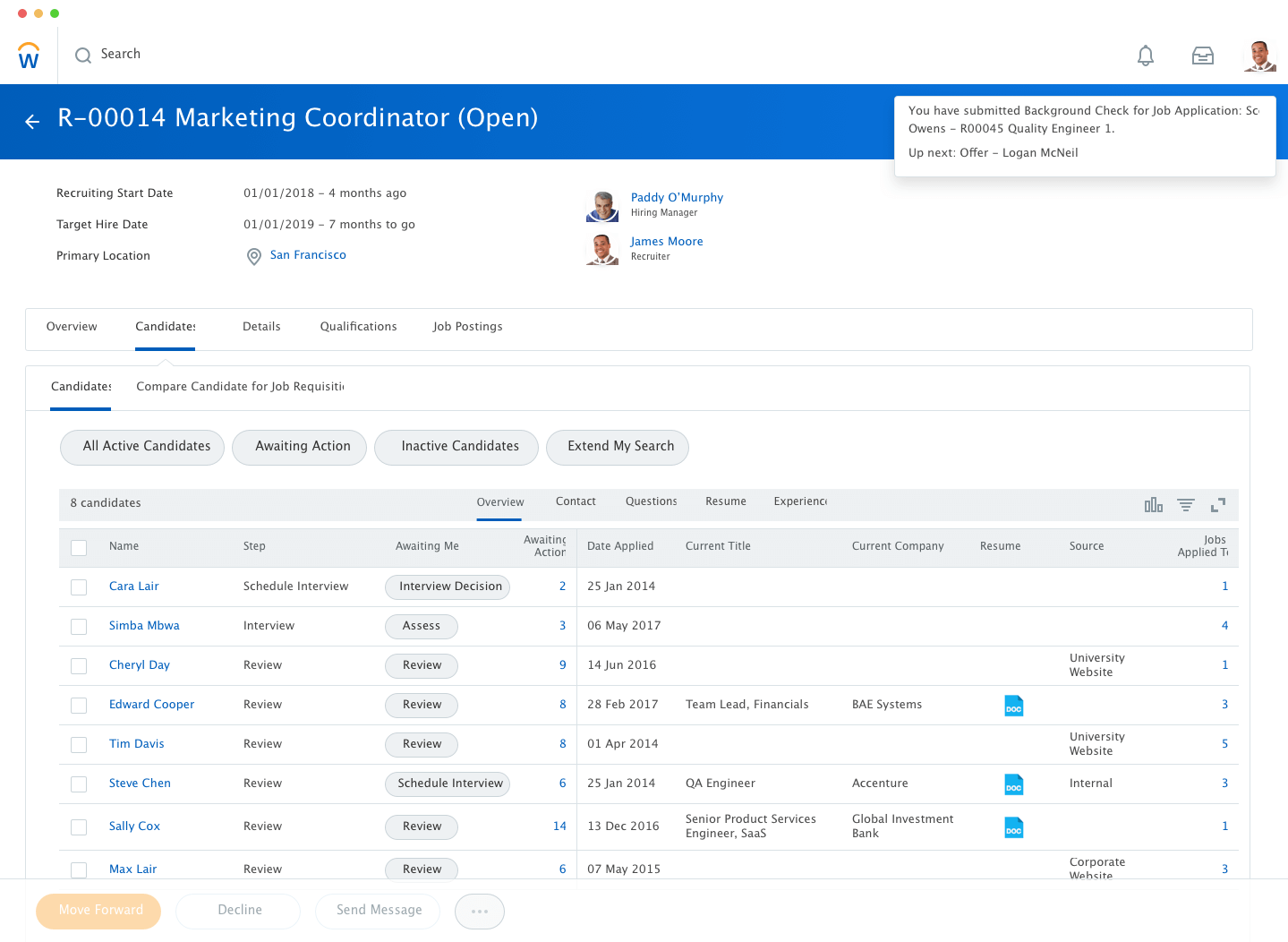Go back with the header arrow
The image size is (1288, 942).
pos(32,122)
